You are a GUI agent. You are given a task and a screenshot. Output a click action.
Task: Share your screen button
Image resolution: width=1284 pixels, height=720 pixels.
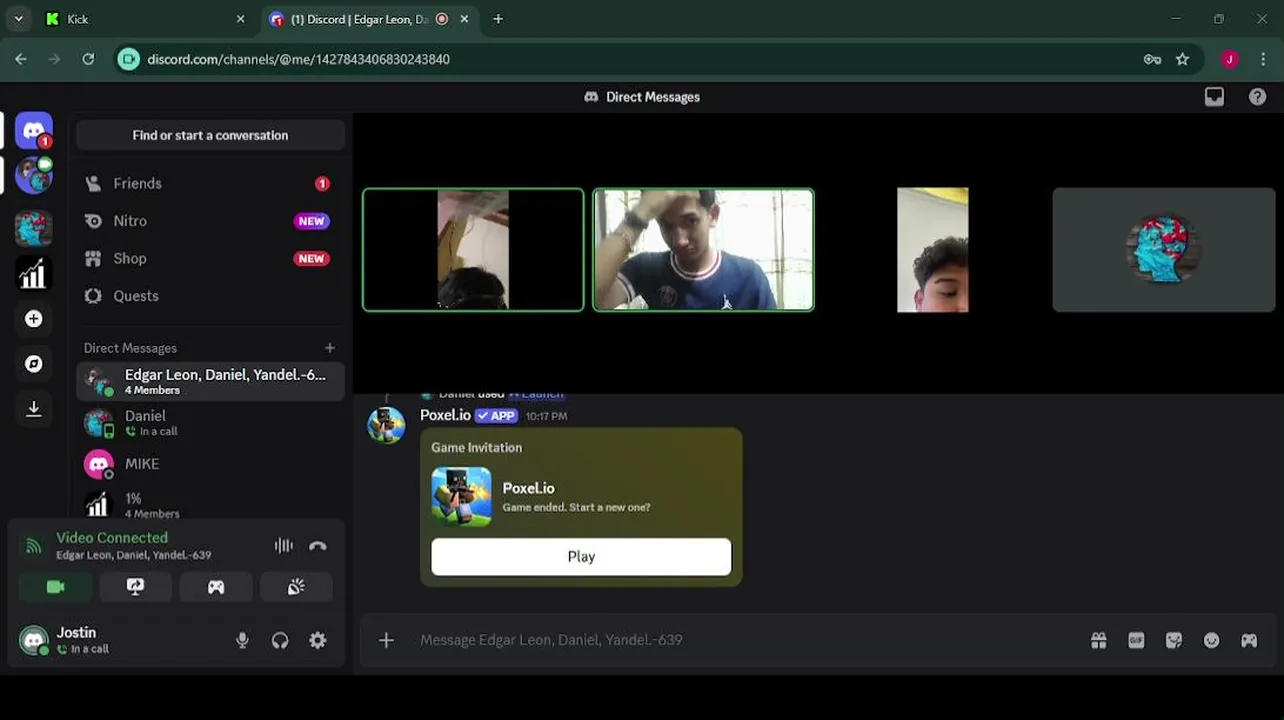click(136, 587)
